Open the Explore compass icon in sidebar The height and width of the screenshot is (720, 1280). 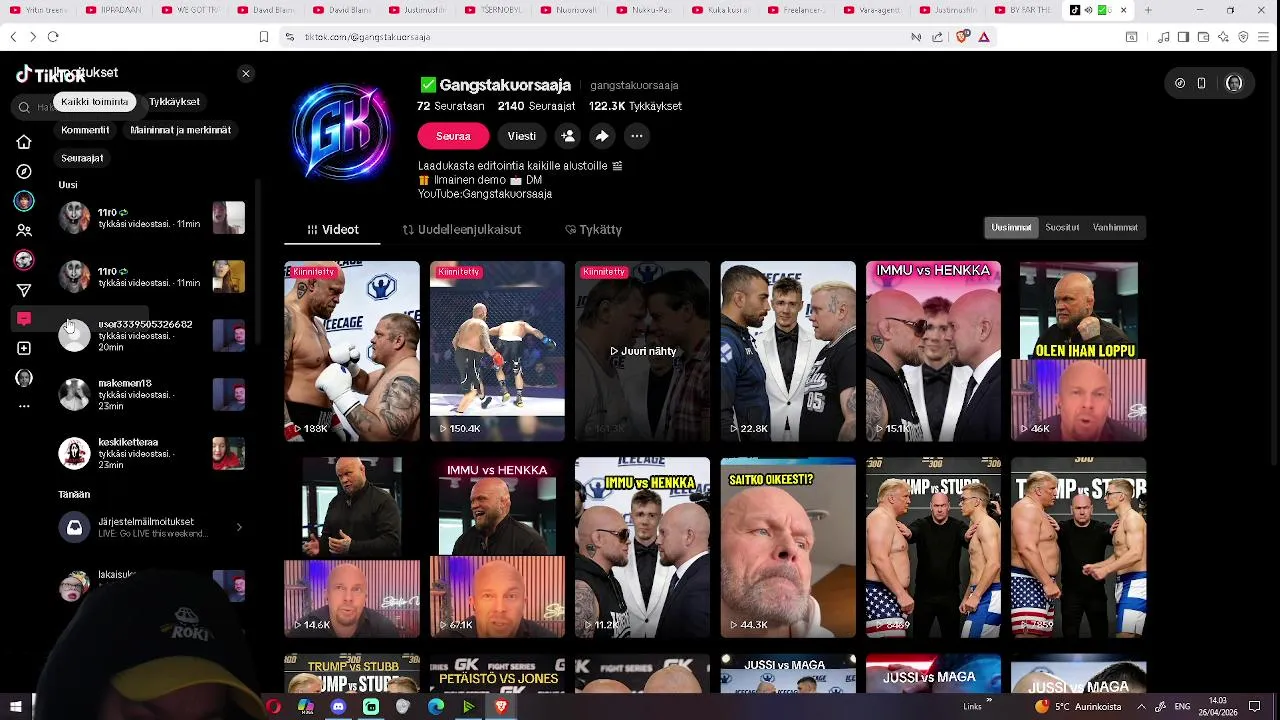tap(24, 172)
